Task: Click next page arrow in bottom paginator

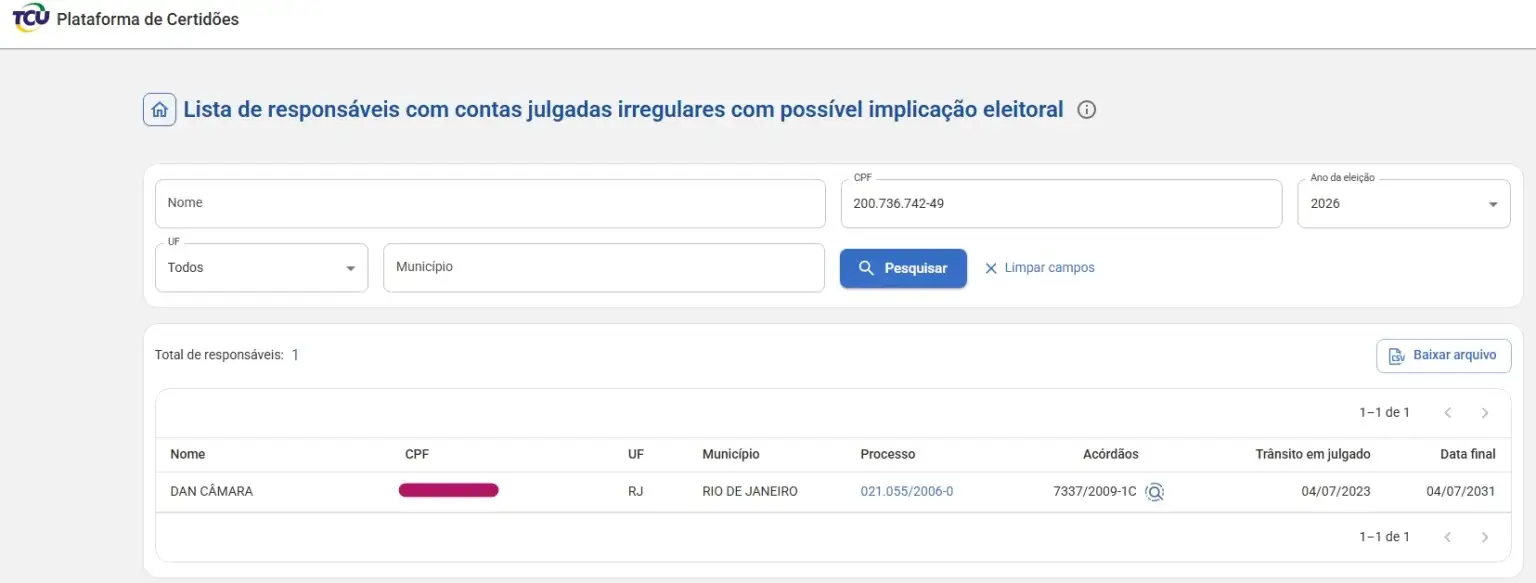Action: (x=1485, y=537)
